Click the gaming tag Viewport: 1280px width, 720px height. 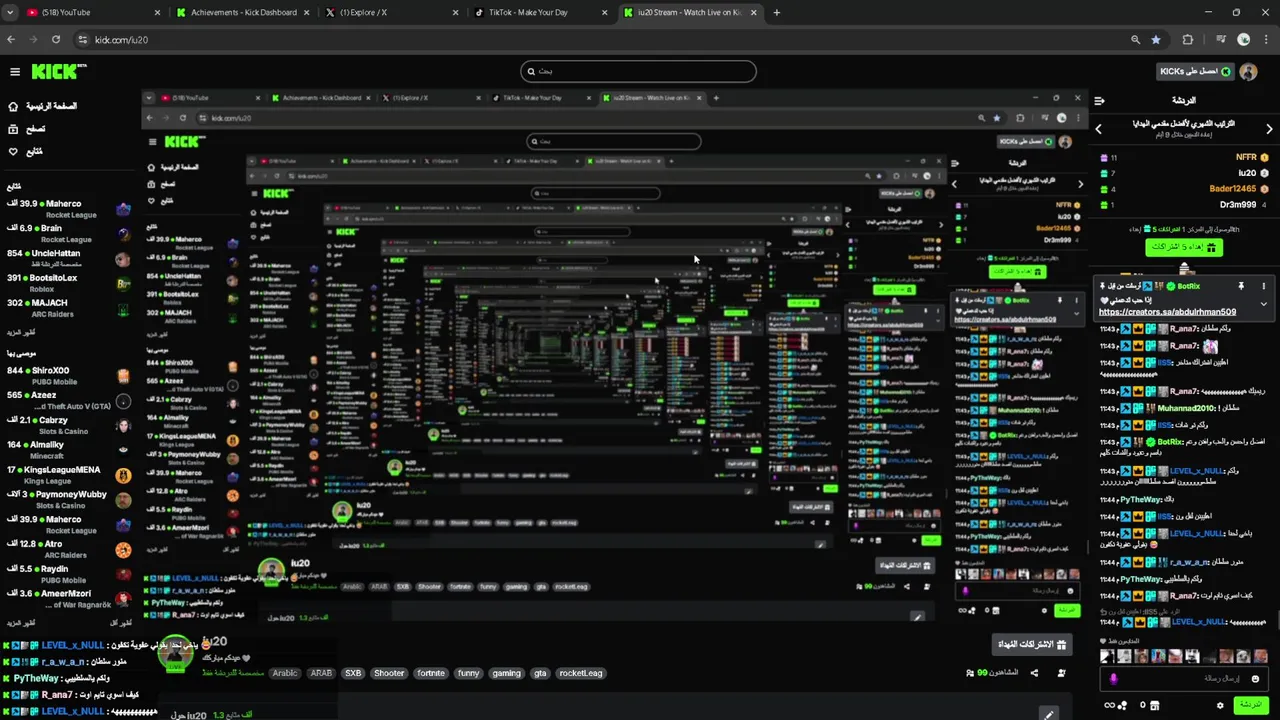507,673
